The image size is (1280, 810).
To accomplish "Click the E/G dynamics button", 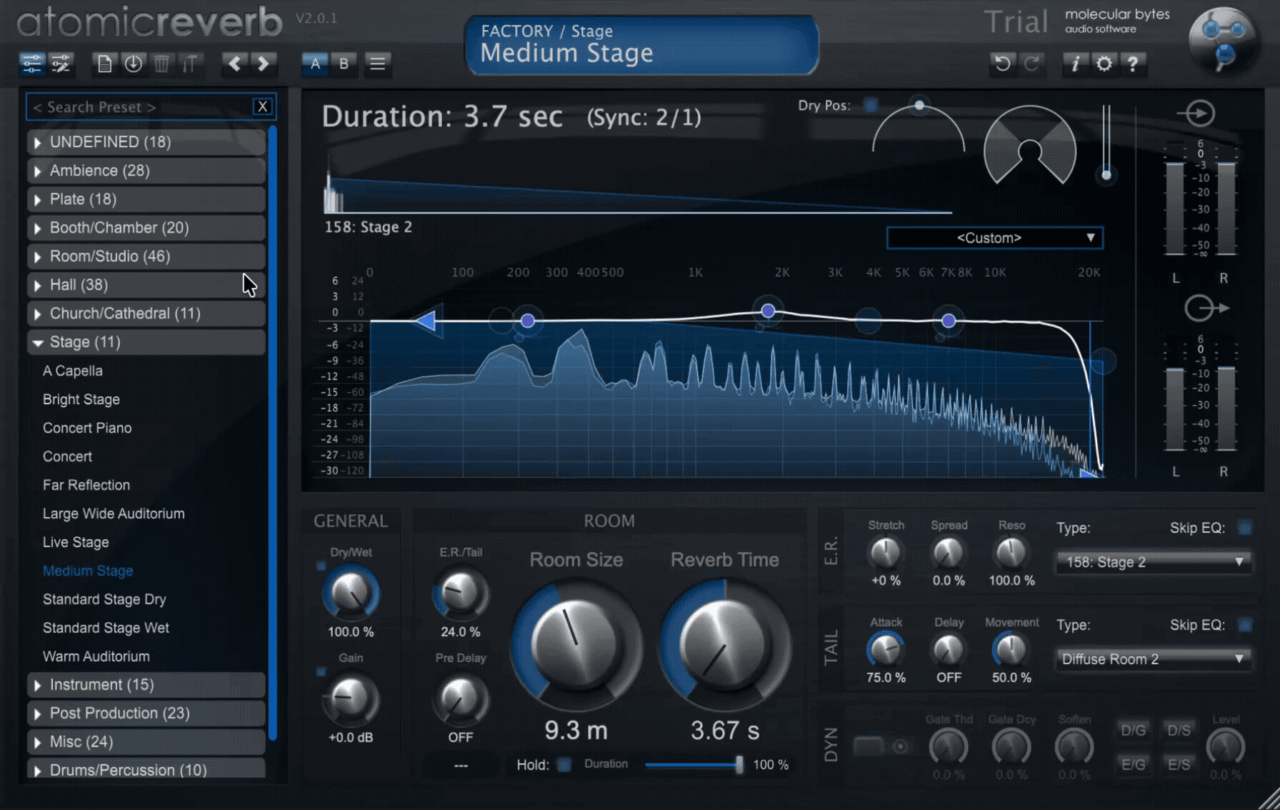I will click(x=1134, y=764).
